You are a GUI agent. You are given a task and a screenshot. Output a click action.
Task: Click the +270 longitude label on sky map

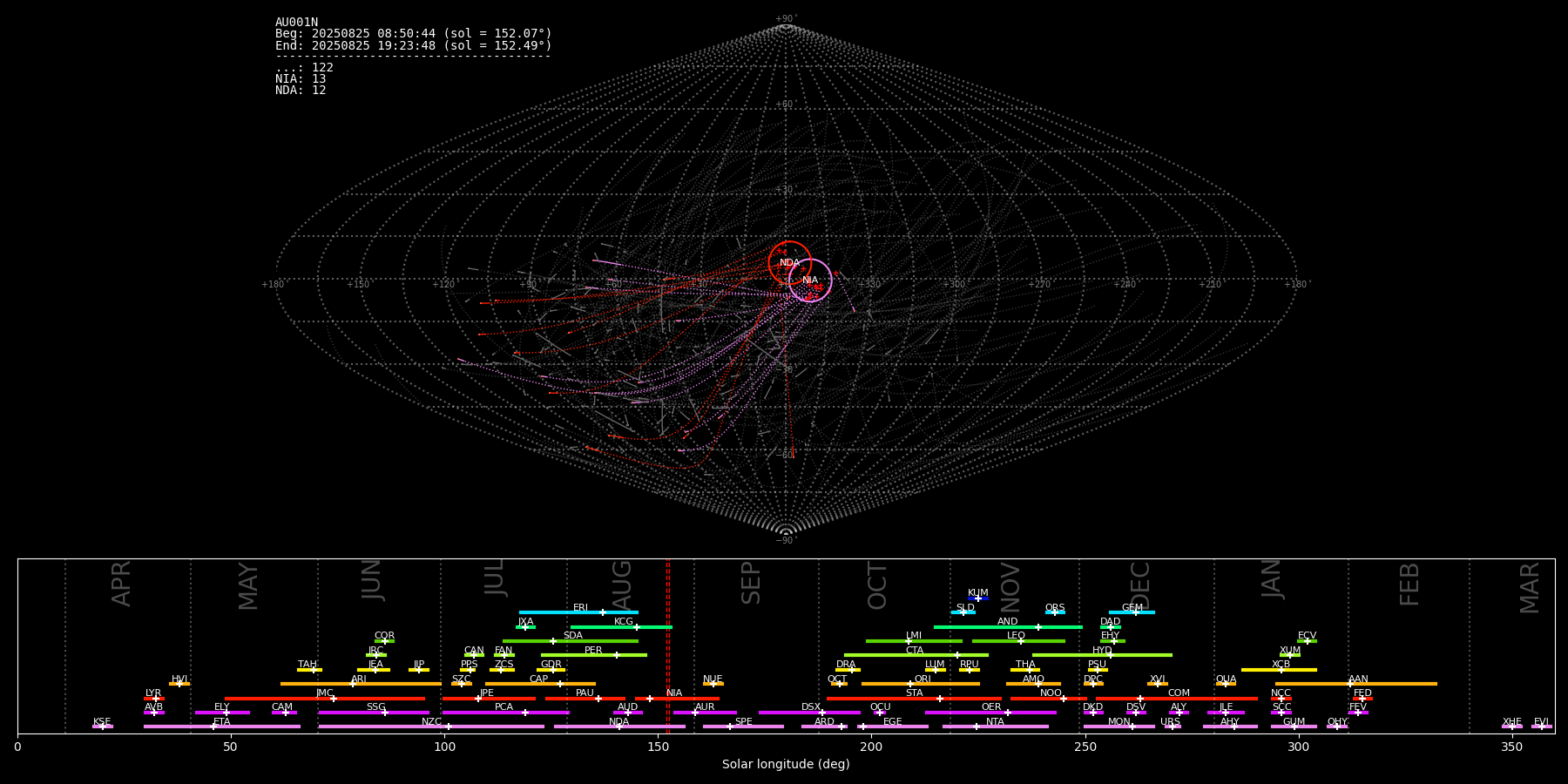tap(1039, 285)
